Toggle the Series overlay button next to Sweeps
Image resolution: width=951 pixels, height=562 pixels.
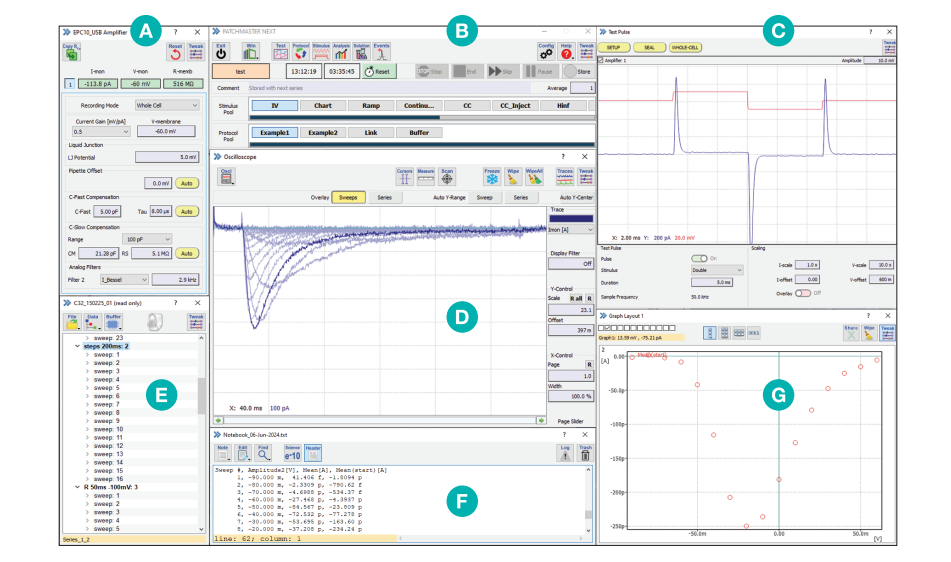point(385,198)
